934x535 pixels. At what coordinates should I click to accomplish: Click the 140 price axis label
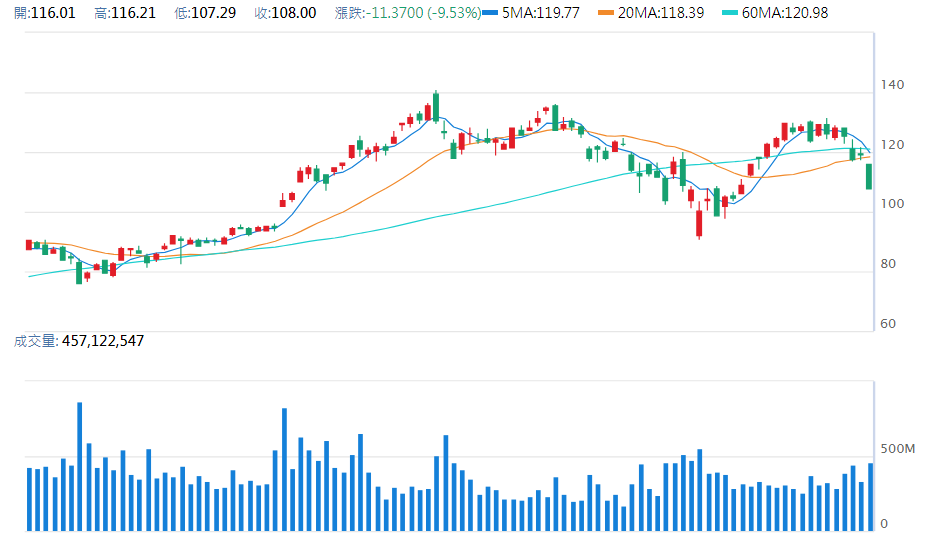click(893, 85)
